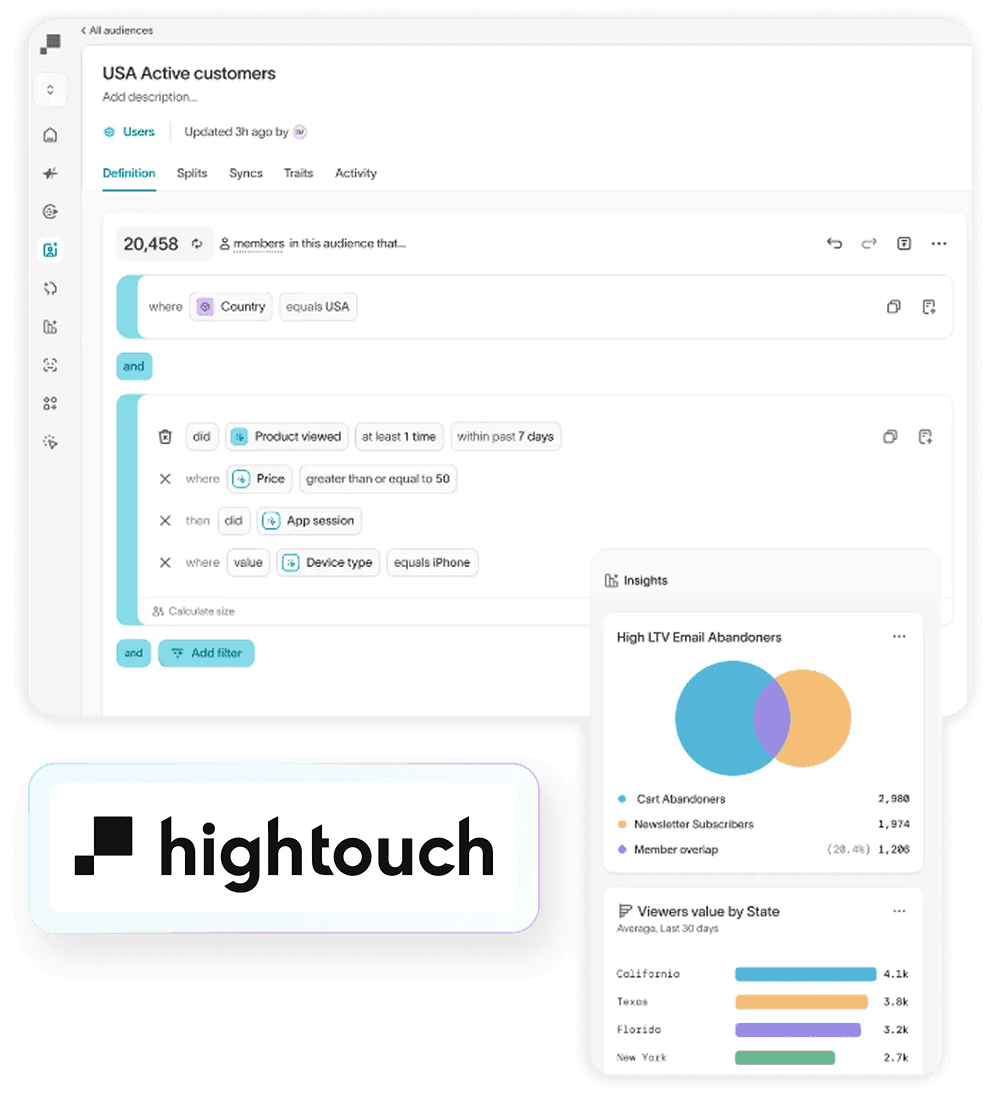This screenshot has height=1098, width=991.
Task: Switch to the Syncs tab
Action: tap(246, 173)
